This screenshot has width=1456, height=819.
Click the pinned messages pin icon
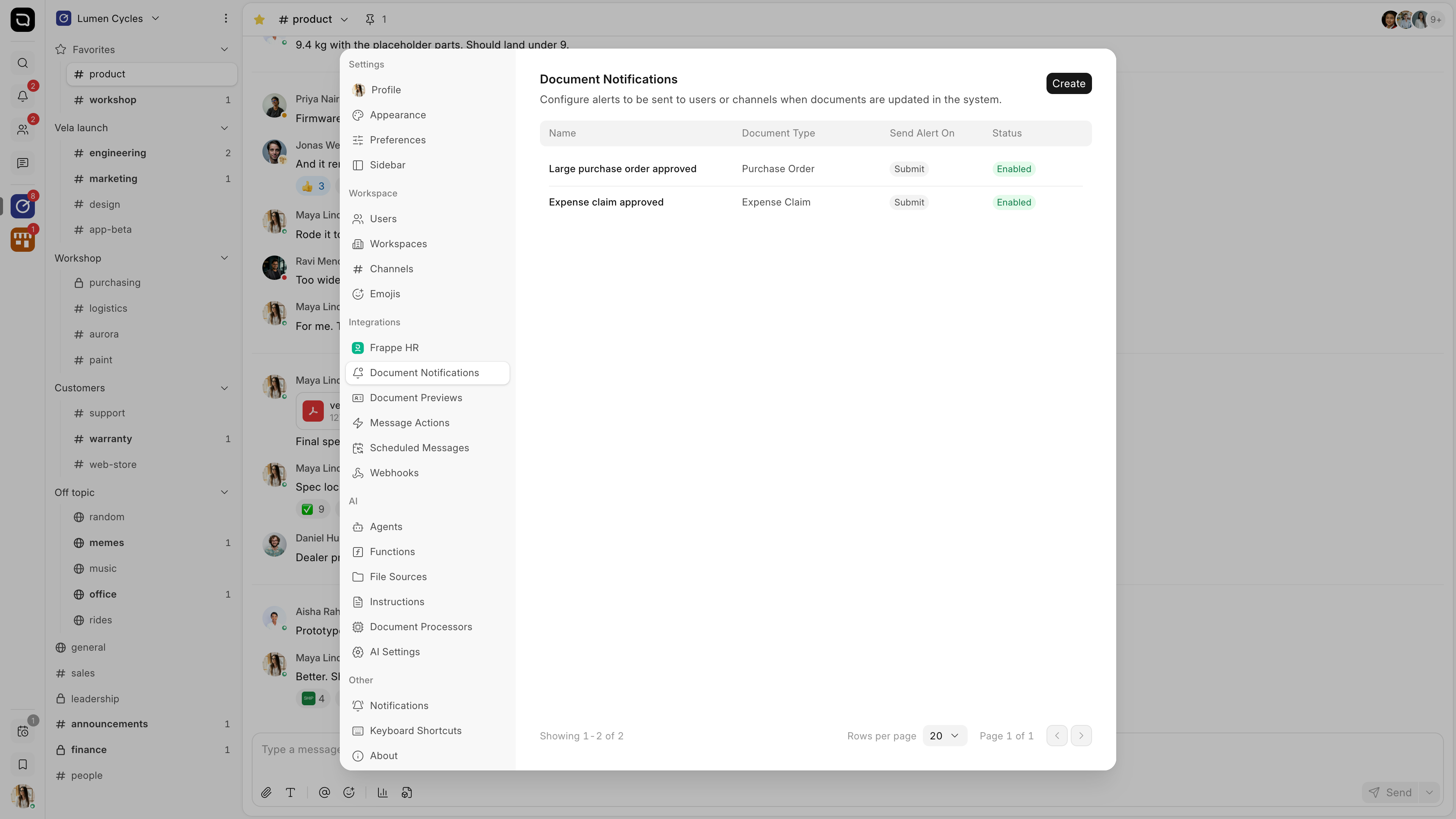click(370, 19)
